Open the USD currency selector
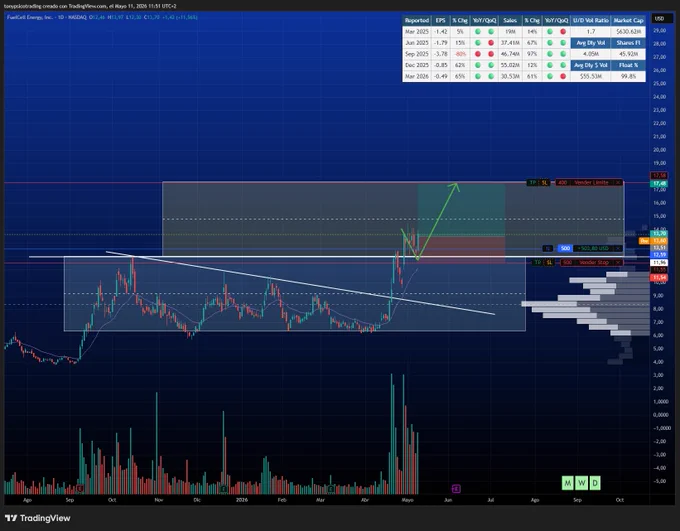The height and width of the screenshot is (531, 680). [660, 19]
